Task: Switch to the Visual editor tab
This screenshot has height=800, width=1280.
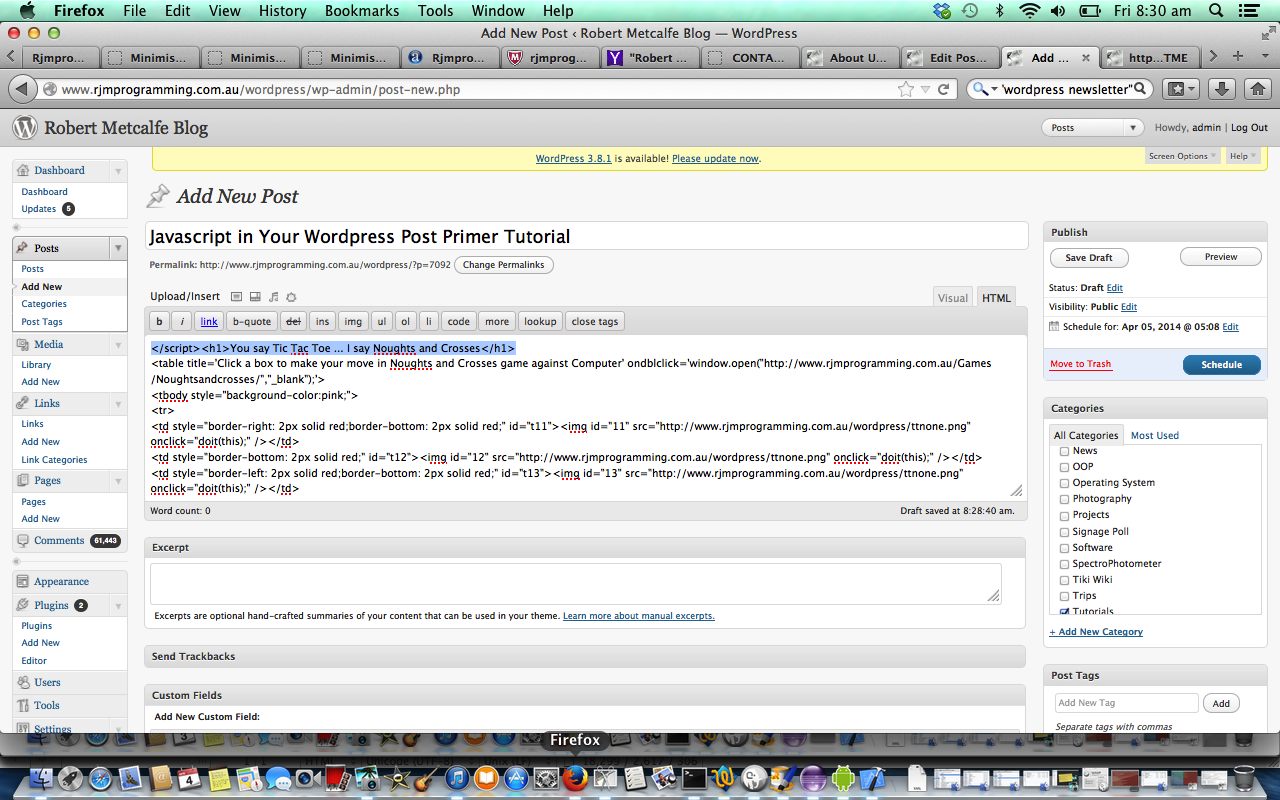Action: coord(953,297)
